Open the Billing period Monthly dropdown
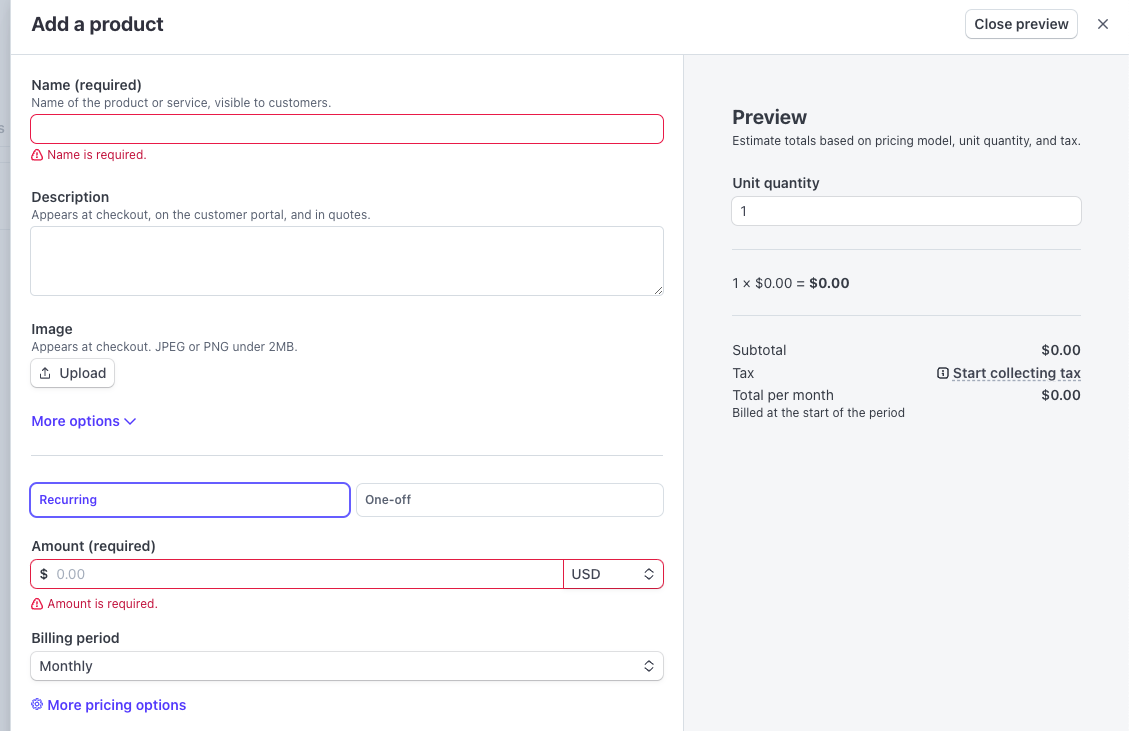1129x731 pixels. [346, 666]
